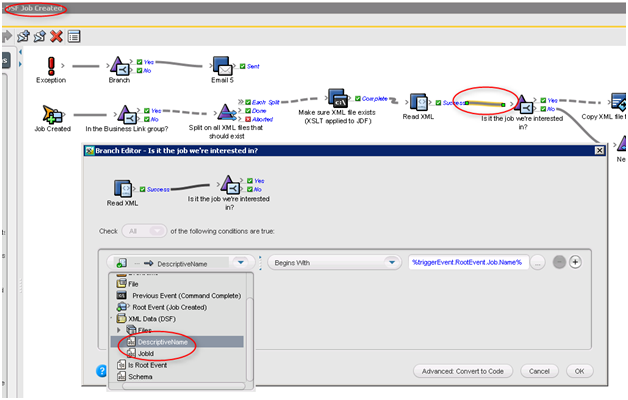Click the red X delete toolbar icon
This screenshot has width=628, height=400.
(x=56, y=36)
